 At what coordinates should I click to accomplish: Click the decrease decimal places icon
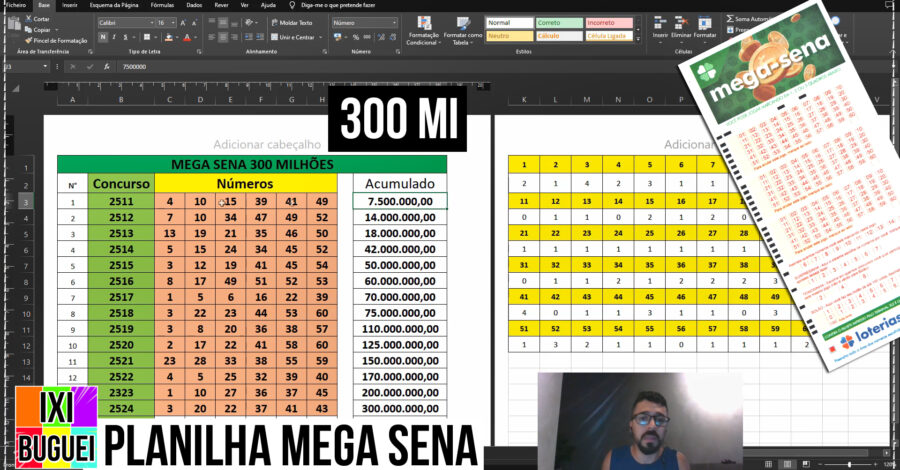tap(393, 37)
